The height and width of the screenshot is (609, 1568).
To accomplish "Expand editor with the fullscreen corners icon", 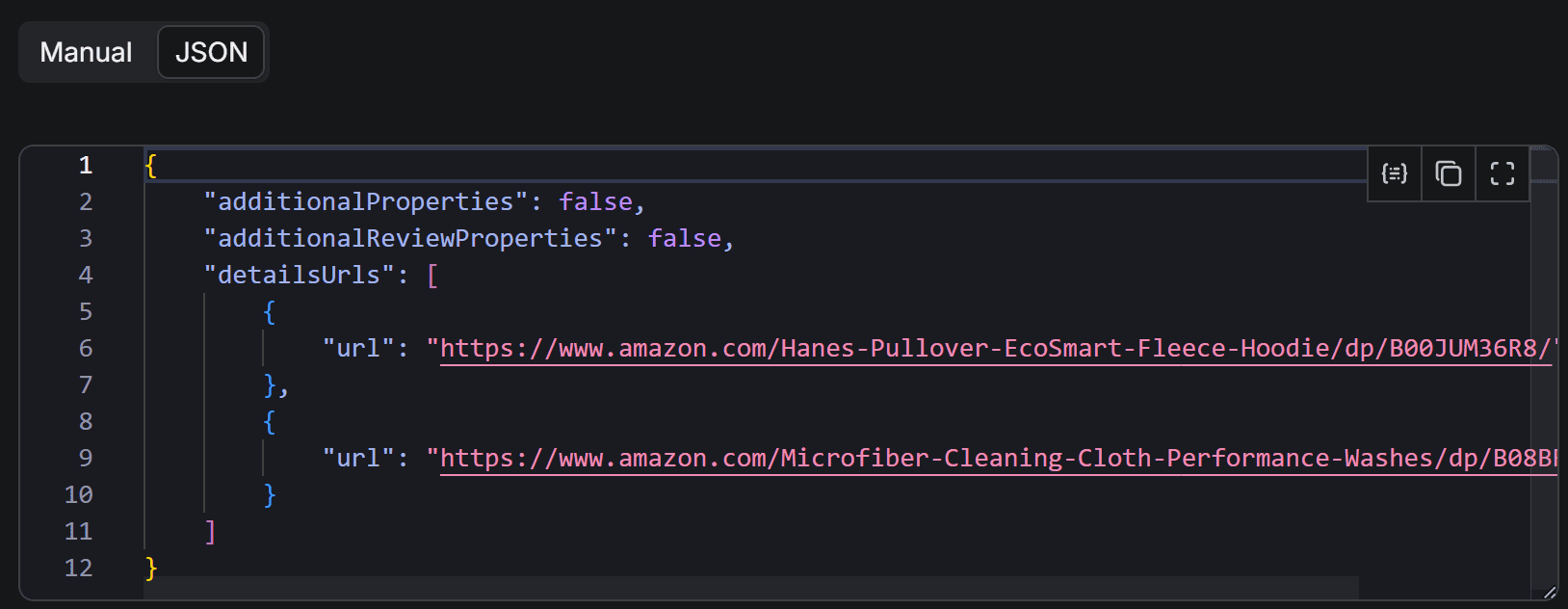I will pos(1501,173).
